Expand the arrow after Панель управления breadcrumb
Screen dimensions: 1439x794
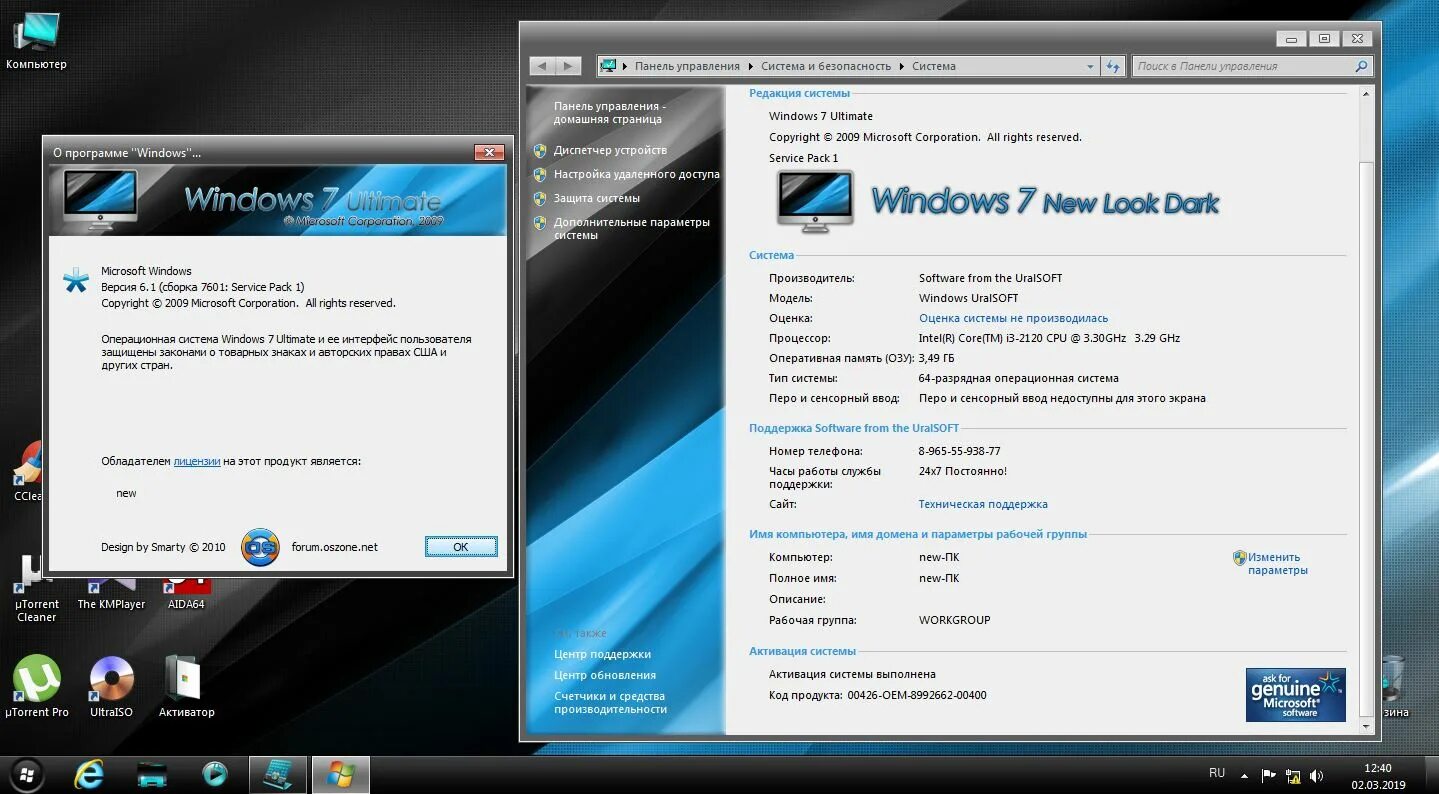749,66
